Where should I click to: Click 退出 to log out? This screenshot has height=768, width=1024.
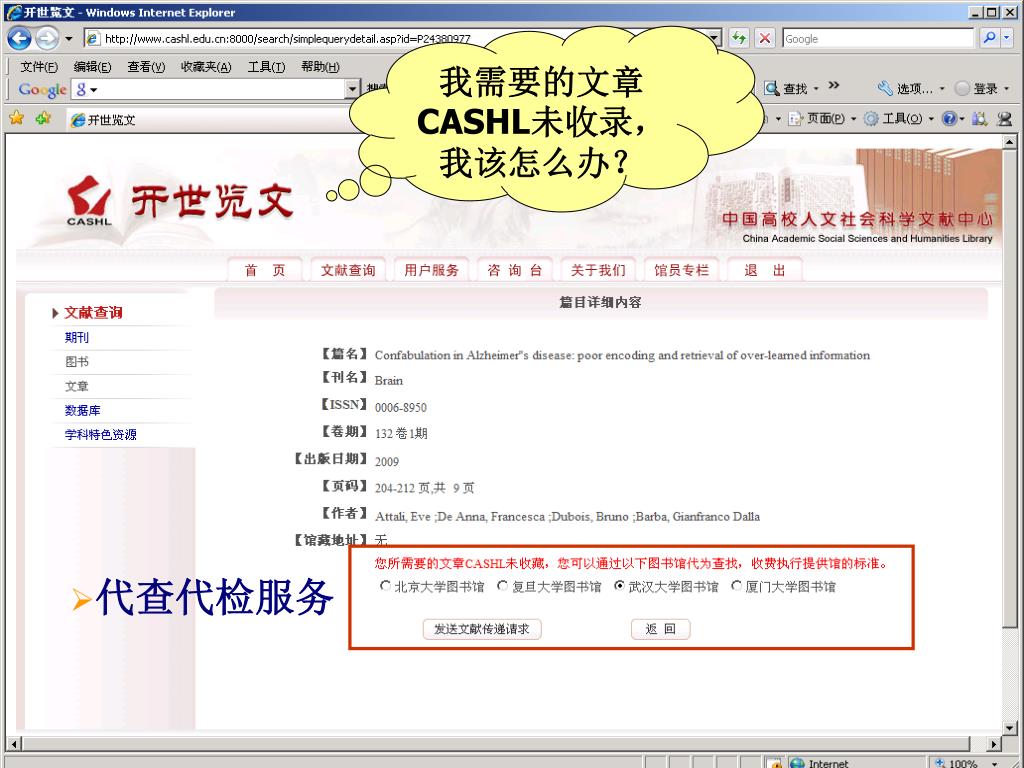tap(765, 270)
